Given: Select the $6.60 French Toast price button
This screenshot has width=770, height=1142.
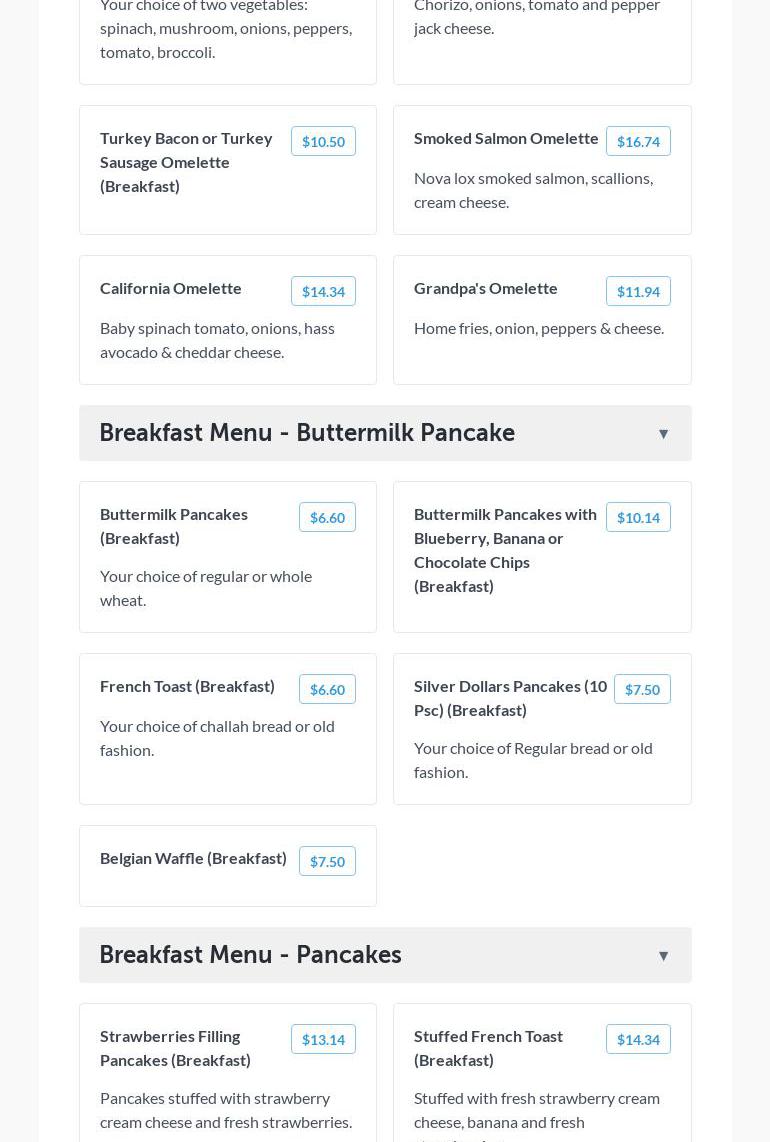Looking at the screenshot, I should (327, 690).
